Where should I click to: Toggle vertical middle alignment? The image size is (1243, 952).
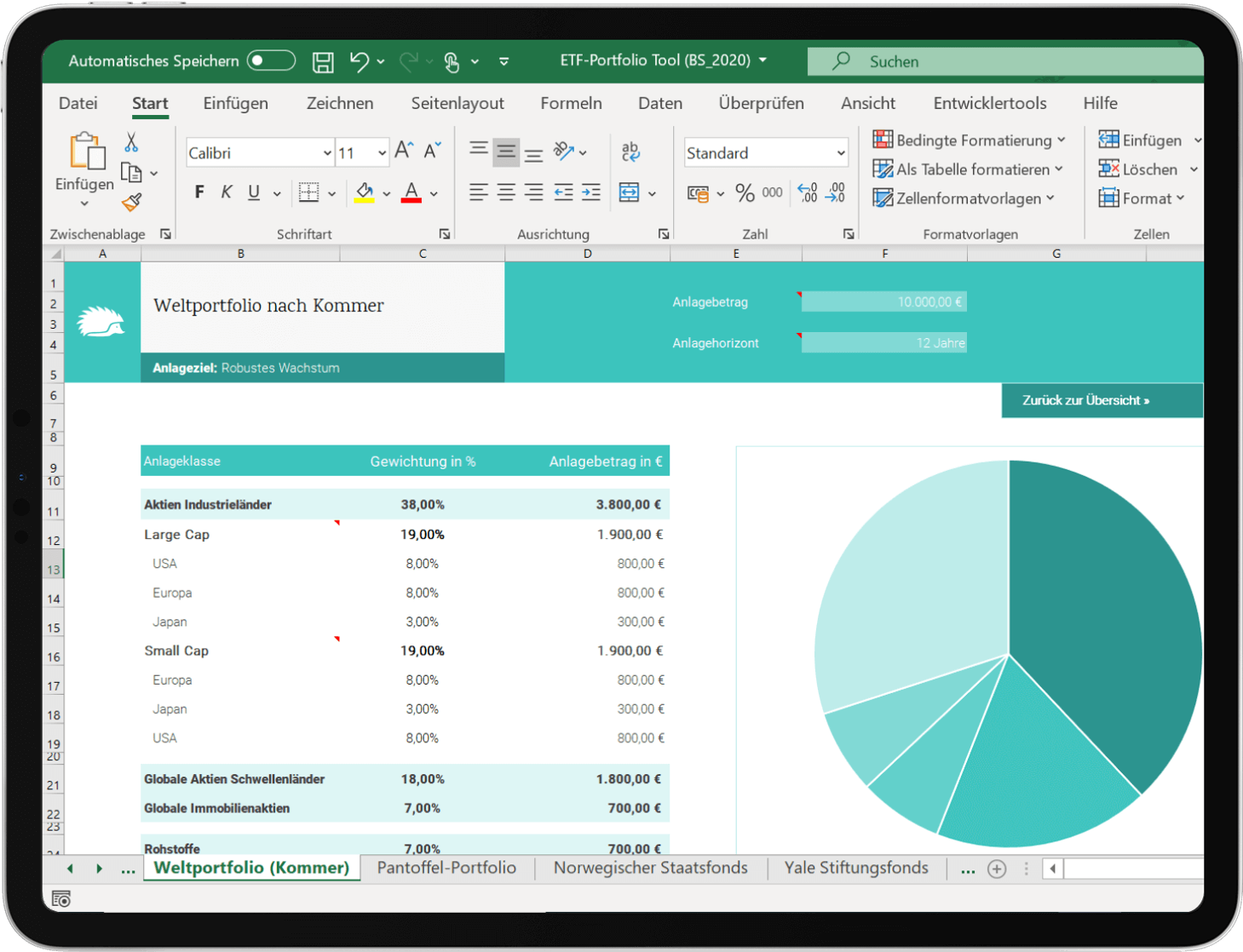pyautogui.click(x=506, y=152)
